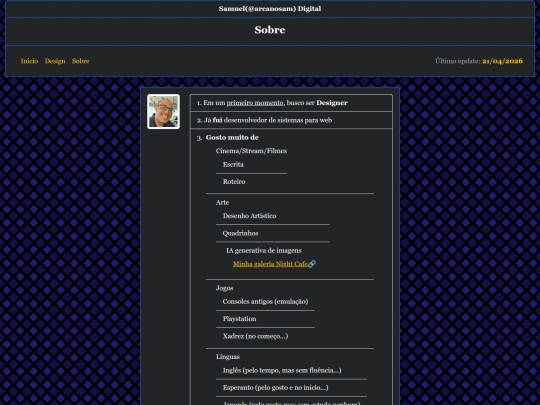540x405 pixels.
Task: Click the 'Desenho Artístico' item
Action: point(249,216)
